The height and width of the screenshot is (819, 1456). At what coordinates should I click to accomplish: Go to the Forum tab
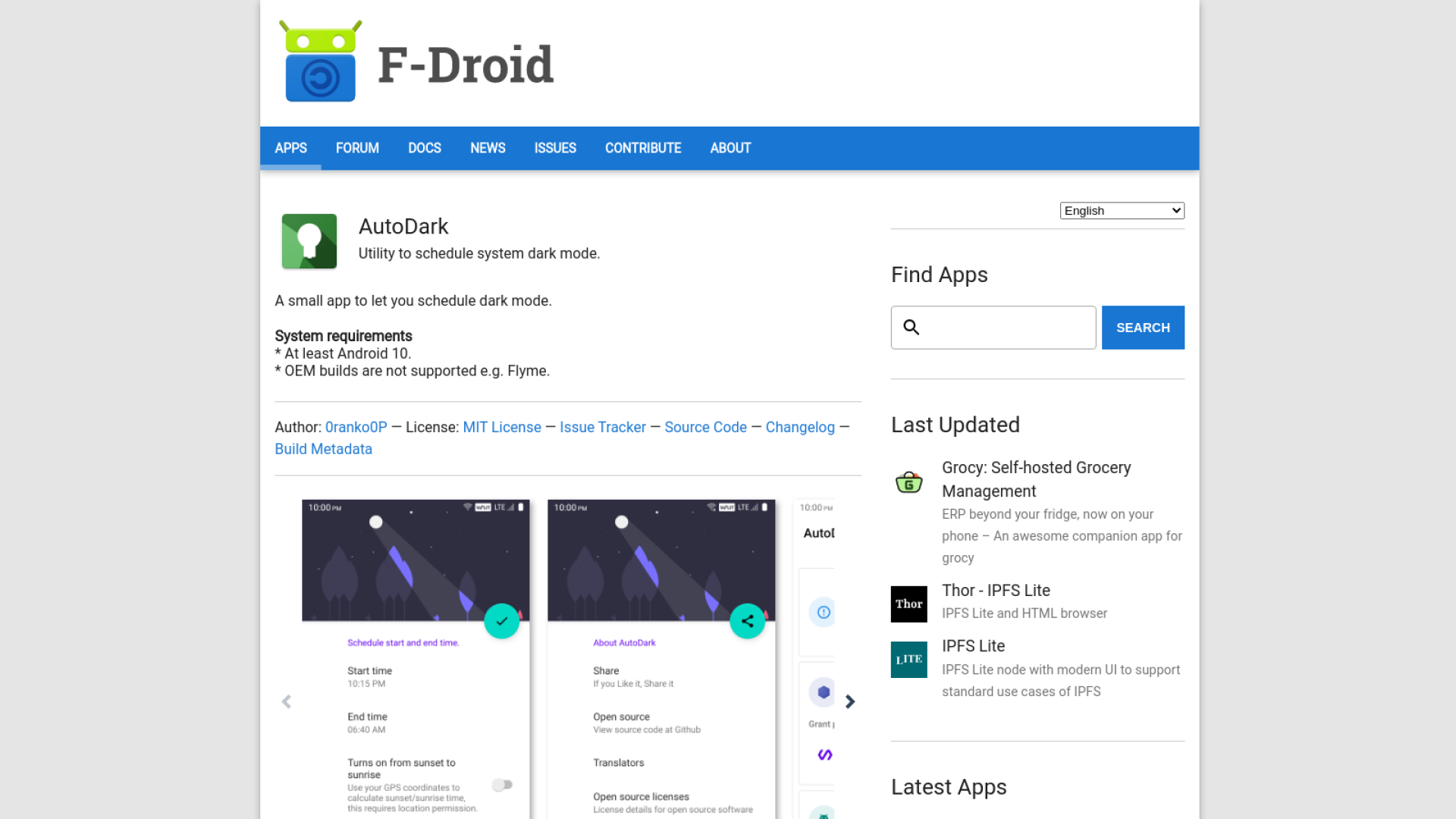357,148
